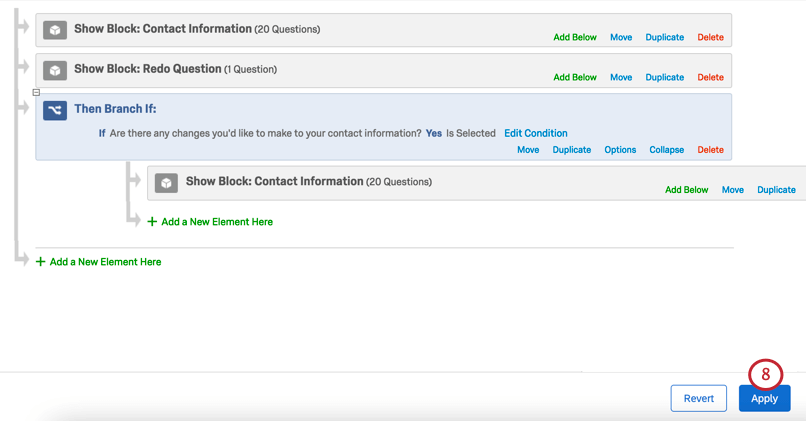Image resolution: width=806 pixels, height=421 pixels.
Task: Add a New Element Here inside branch
Action: (217, 222)
